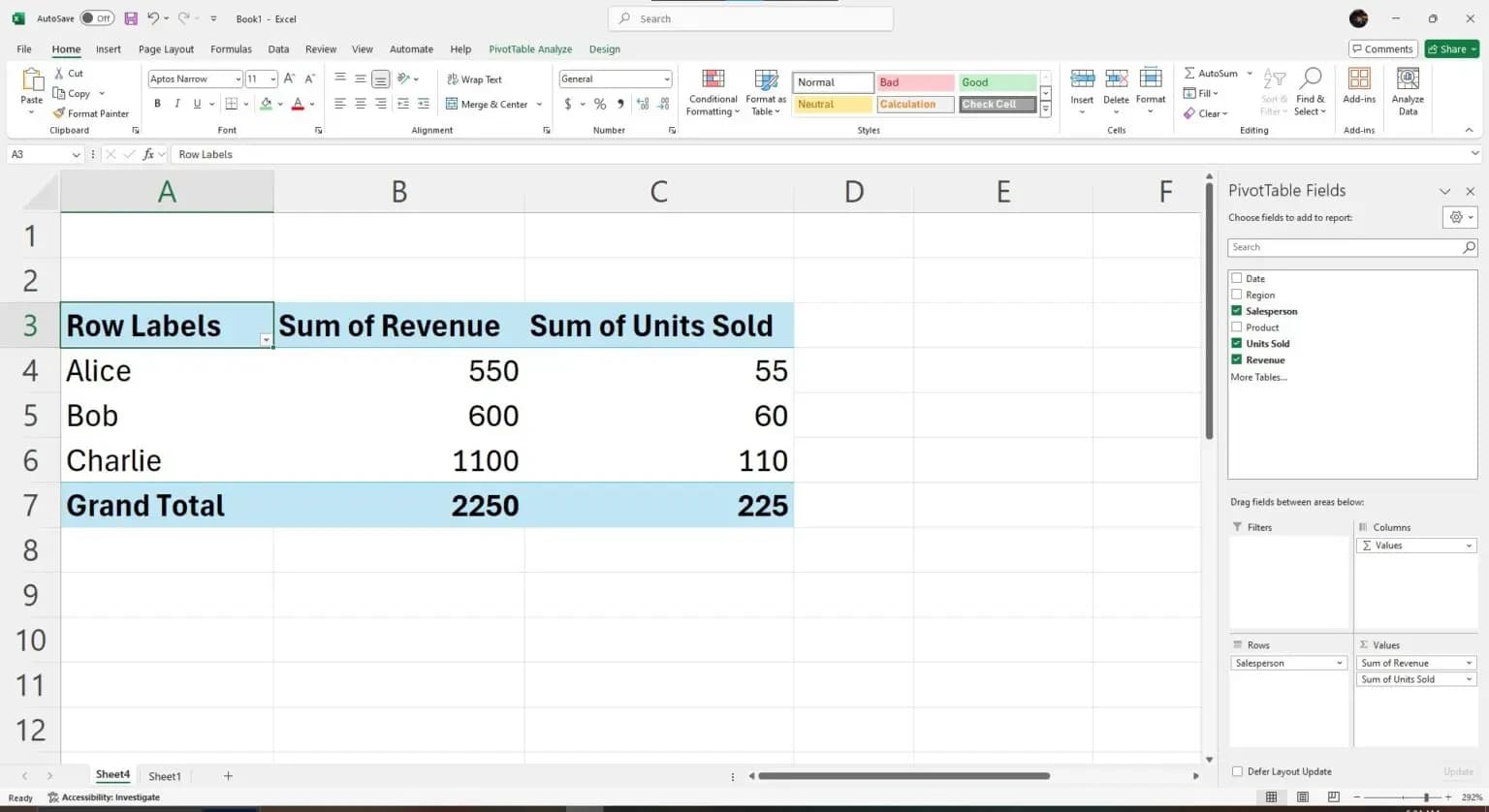Uncheck the Revenue field checkbox
This screenshot has height=812, width=1489.
(1237, 359)
